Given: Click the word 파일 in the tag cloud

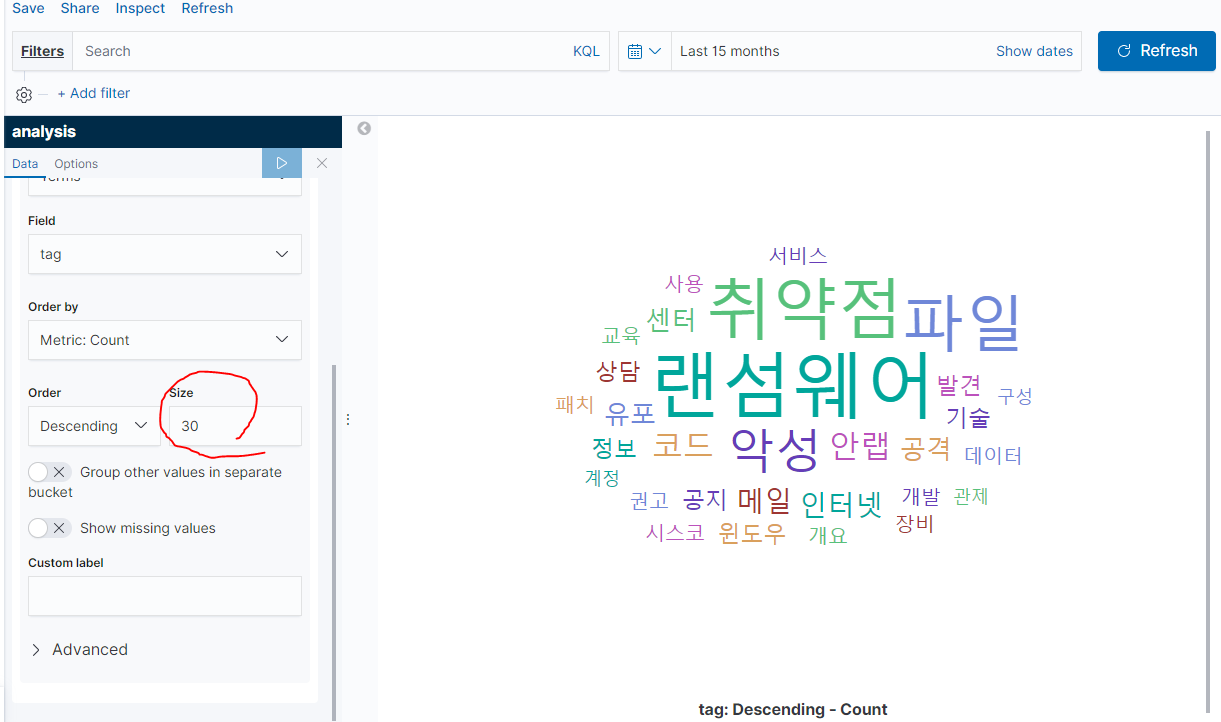Looking at the screenshot, I should click(962, 322).
